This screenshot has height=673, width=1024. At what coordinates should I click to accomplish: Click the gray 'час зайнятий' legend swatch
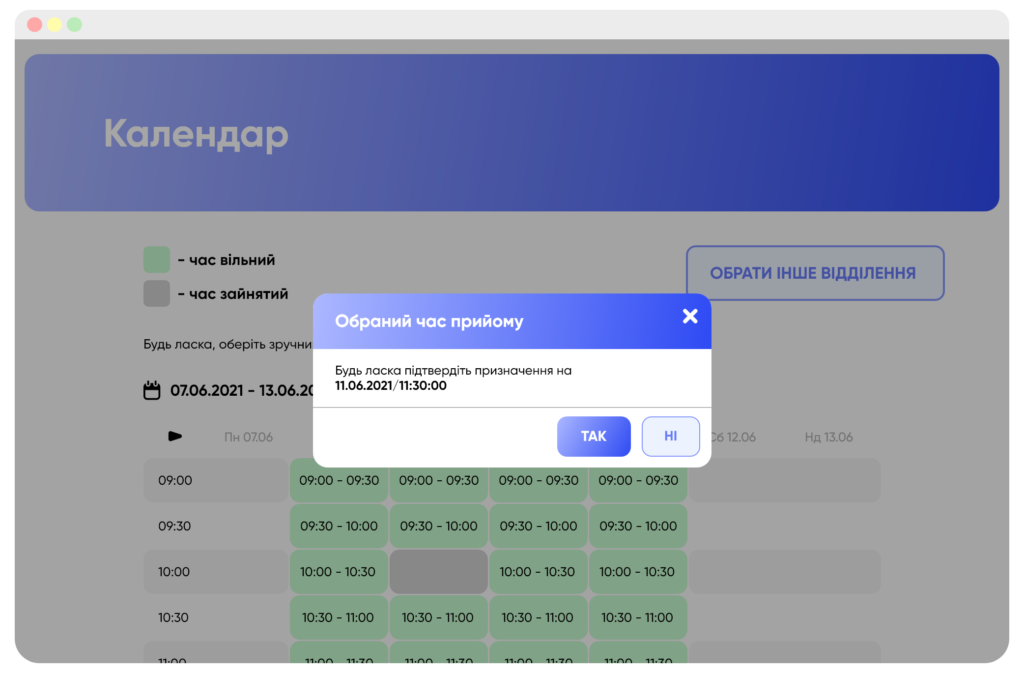(x=156, y=294)
